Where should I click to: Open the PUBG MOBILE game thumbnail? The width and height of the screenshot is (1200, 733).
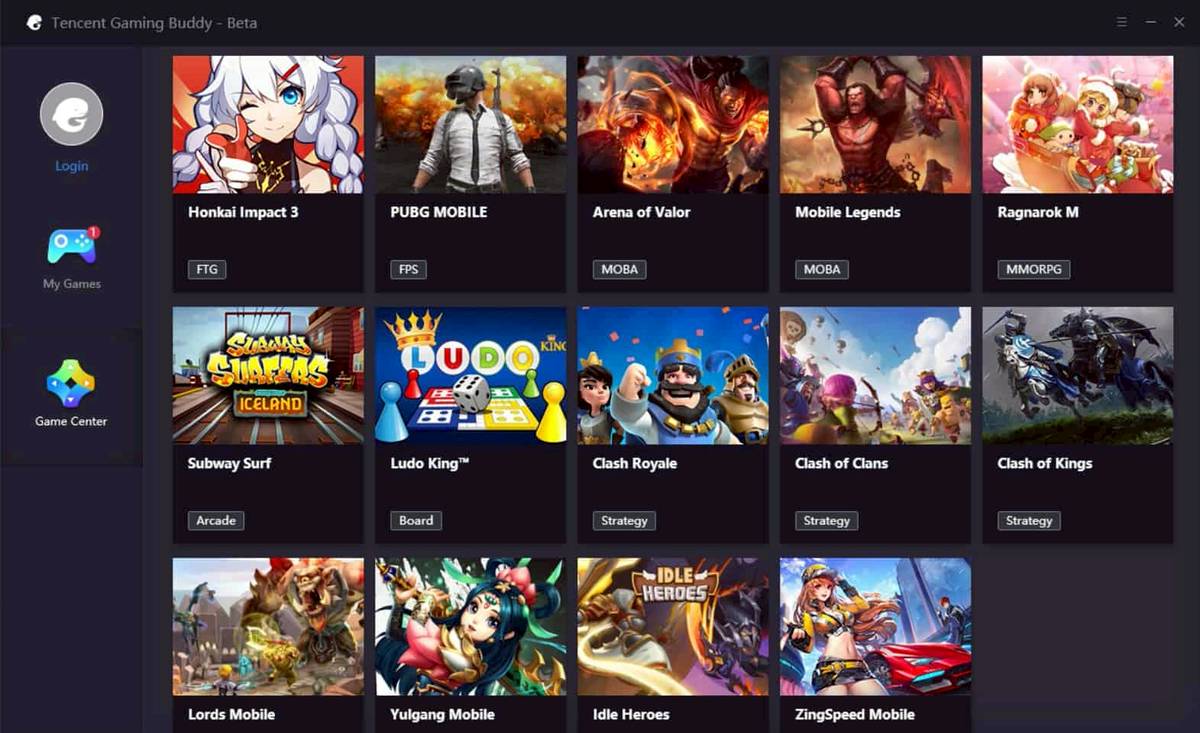click(x=470, y=124)
